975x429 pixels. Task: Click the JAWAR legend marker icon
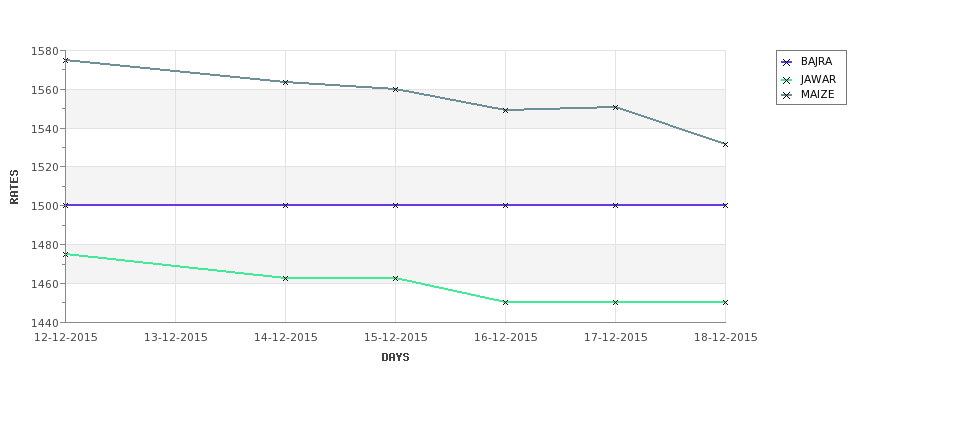coord(787,80)
